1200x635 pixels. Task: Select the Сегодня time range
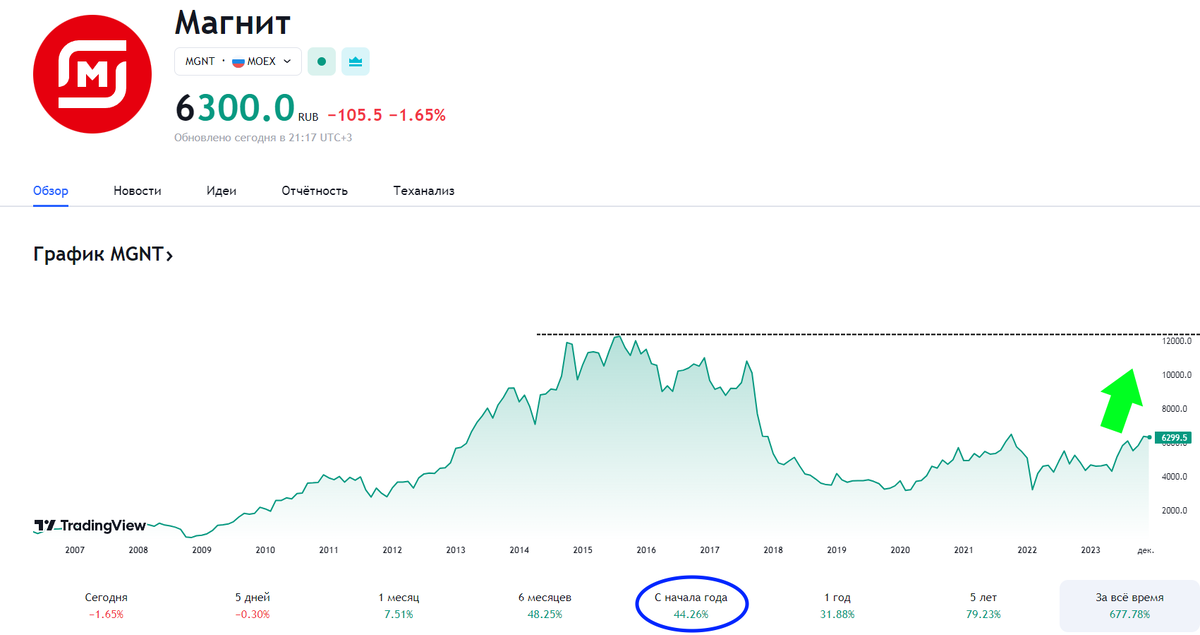(106, 606)
